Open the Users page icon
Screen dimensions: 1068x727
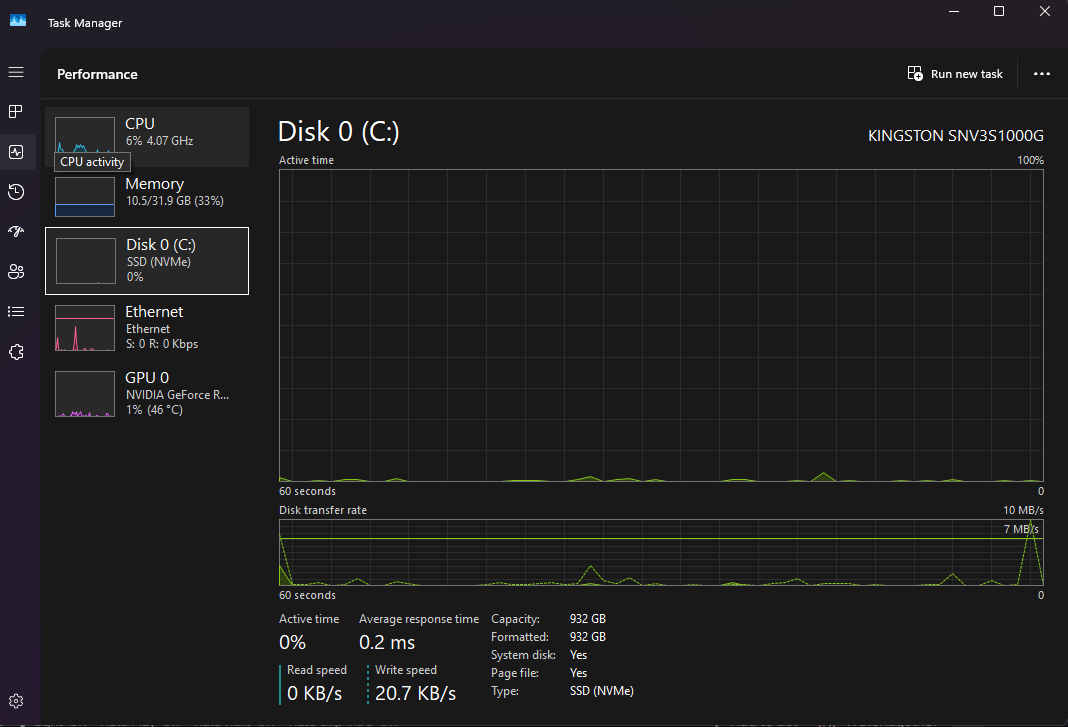(x=16, y=272)
